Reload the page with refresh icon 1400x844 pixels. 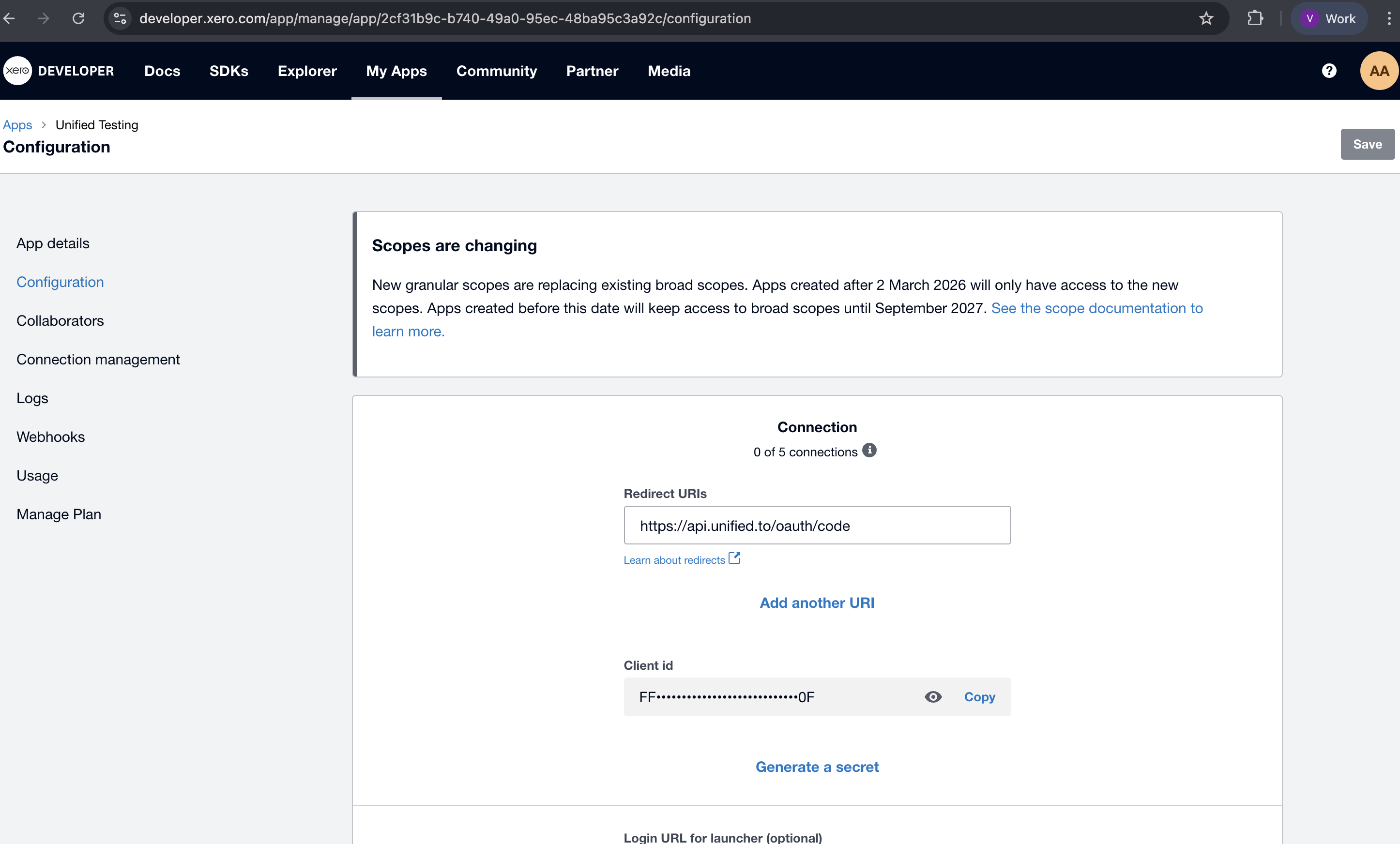point(78,19)
